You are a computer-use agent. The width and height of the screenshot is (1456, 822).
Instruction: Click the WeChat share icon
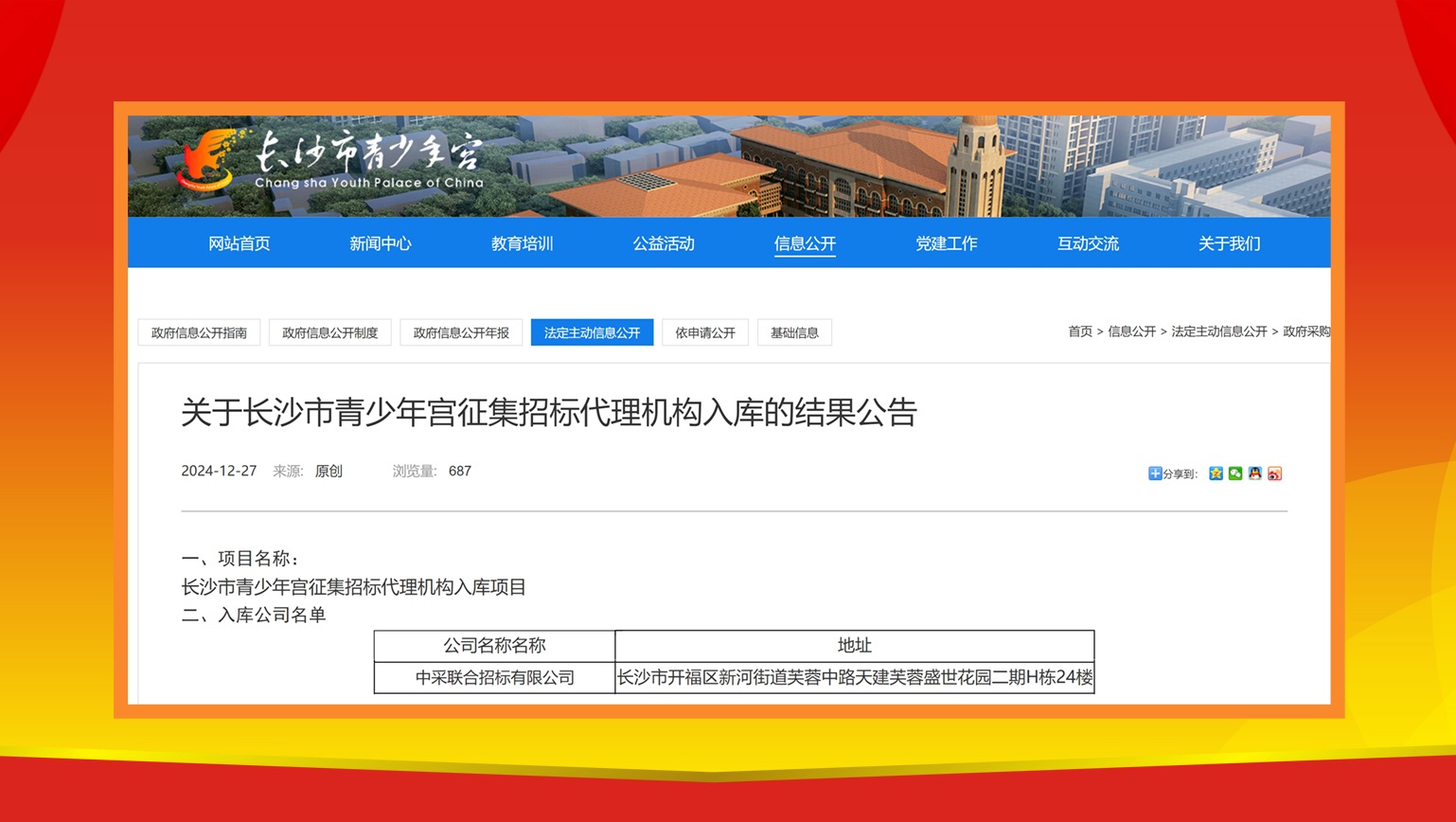(1236, 474)
